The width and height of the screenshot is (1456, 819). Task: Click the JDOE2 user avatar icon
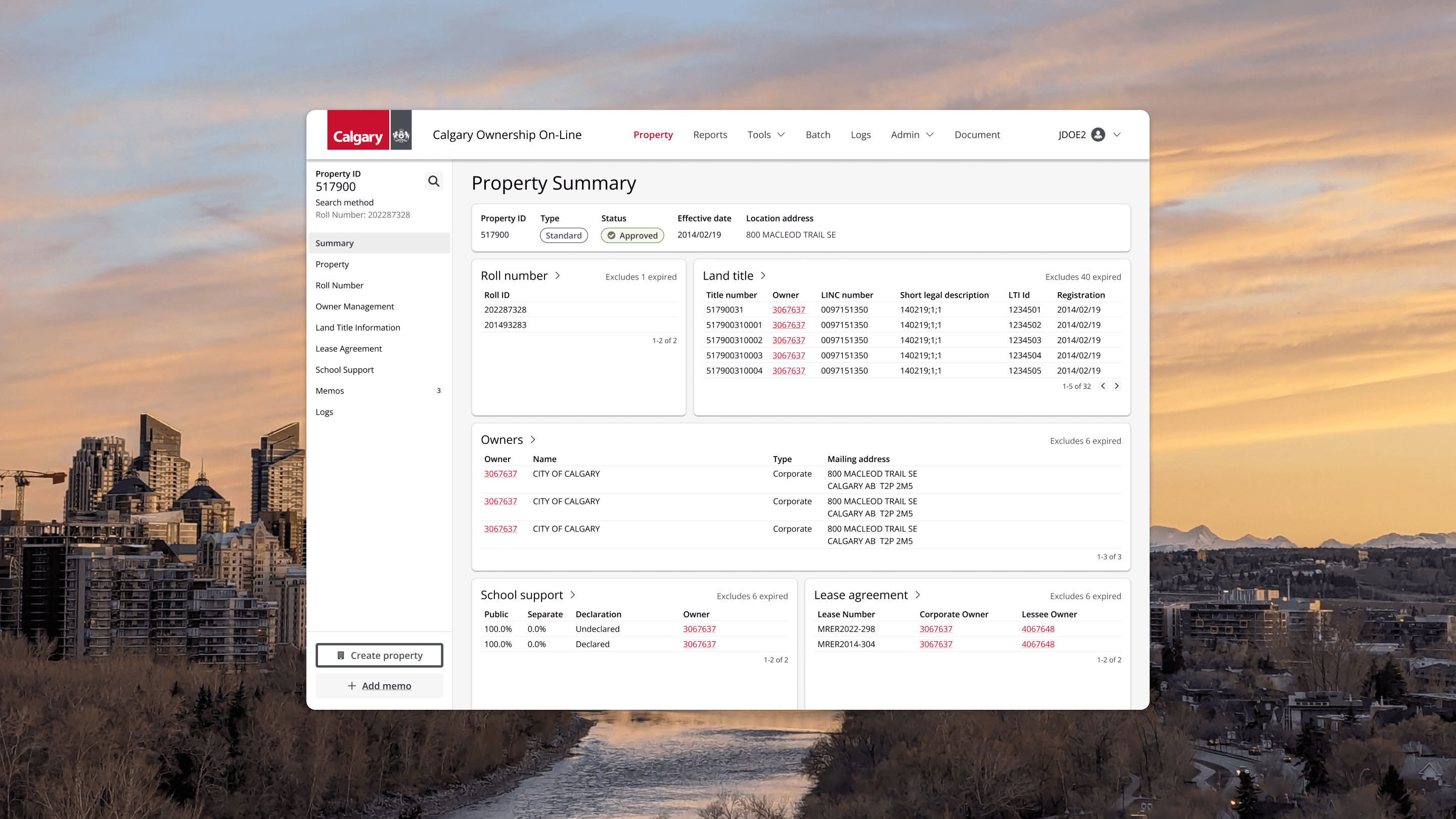1098,134
